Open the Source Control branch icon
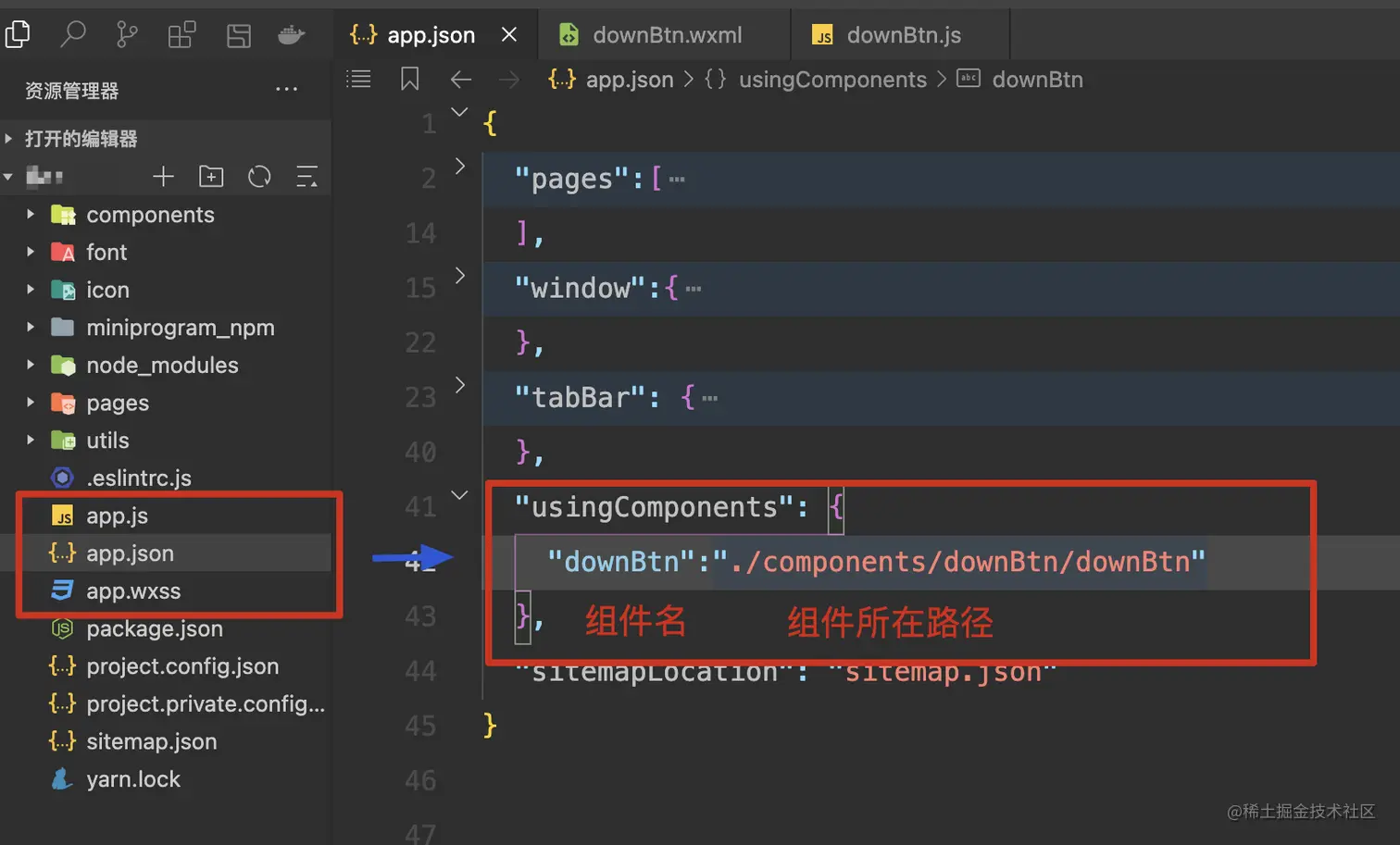 (x=127, y=34)
